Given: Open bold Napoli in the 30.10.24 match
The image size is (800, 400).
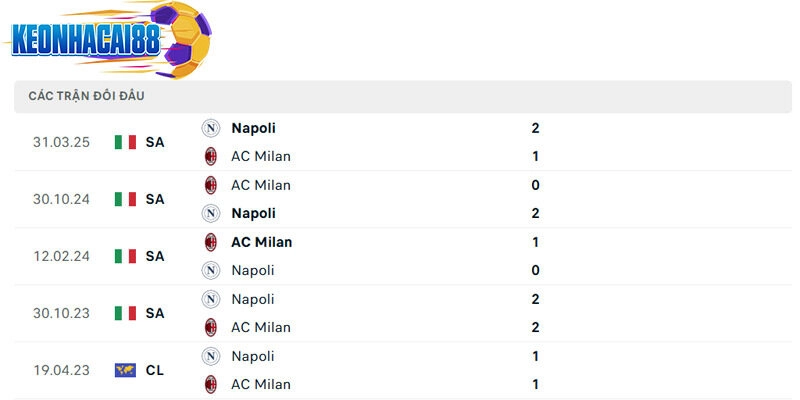Looking at the screenshot, I should [x=253, y=213].
